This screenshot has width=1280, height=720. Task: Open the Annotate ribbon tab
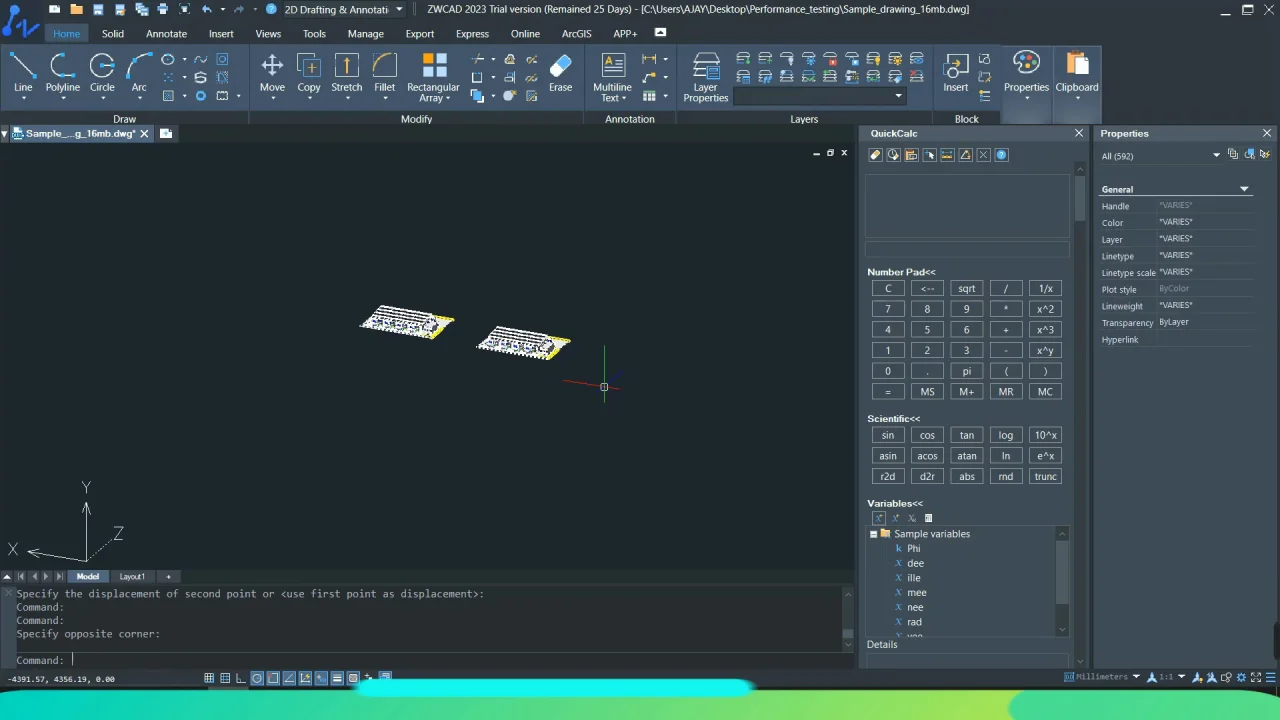(166, 33)
